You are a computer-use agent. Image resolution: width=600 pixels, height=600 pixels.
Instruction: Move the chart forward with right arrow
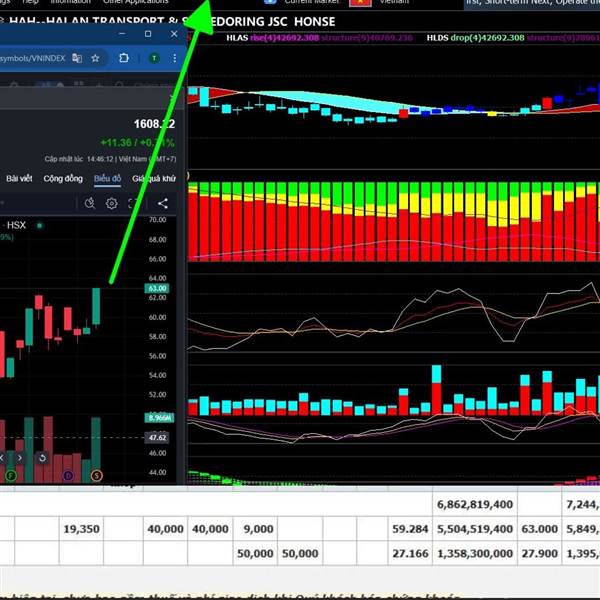coord(20,457)
